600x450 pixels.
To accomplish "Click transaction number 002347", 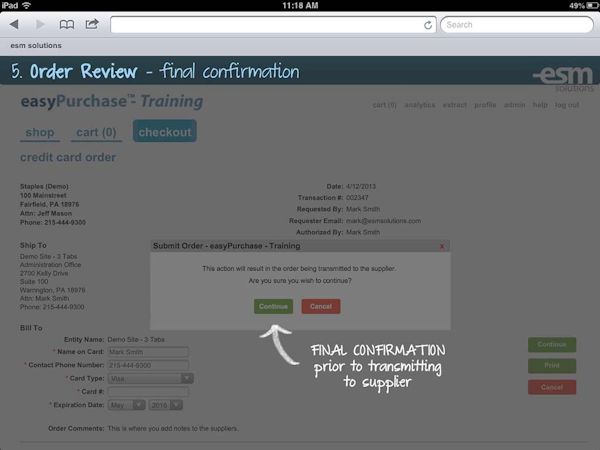I will pos(357,198).
